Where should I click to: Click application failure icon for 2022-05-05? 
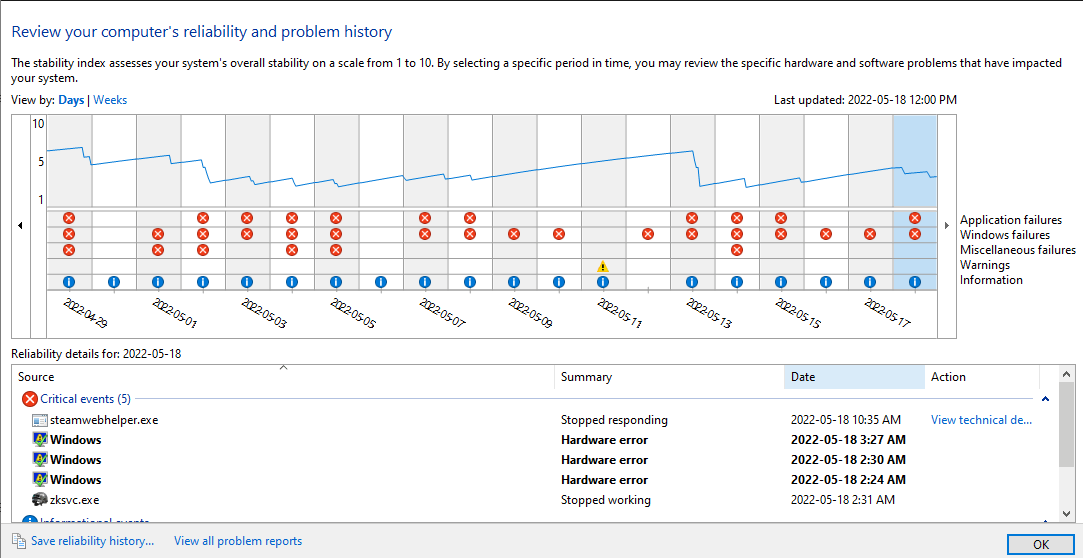[336, 218]
